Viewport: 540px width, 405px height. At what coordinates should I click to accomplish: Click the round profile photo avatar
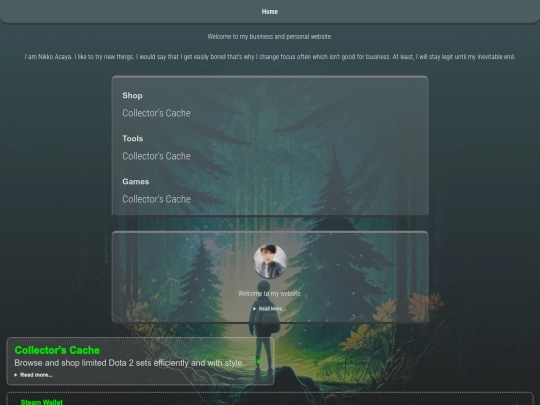click(x=270, y=261)
